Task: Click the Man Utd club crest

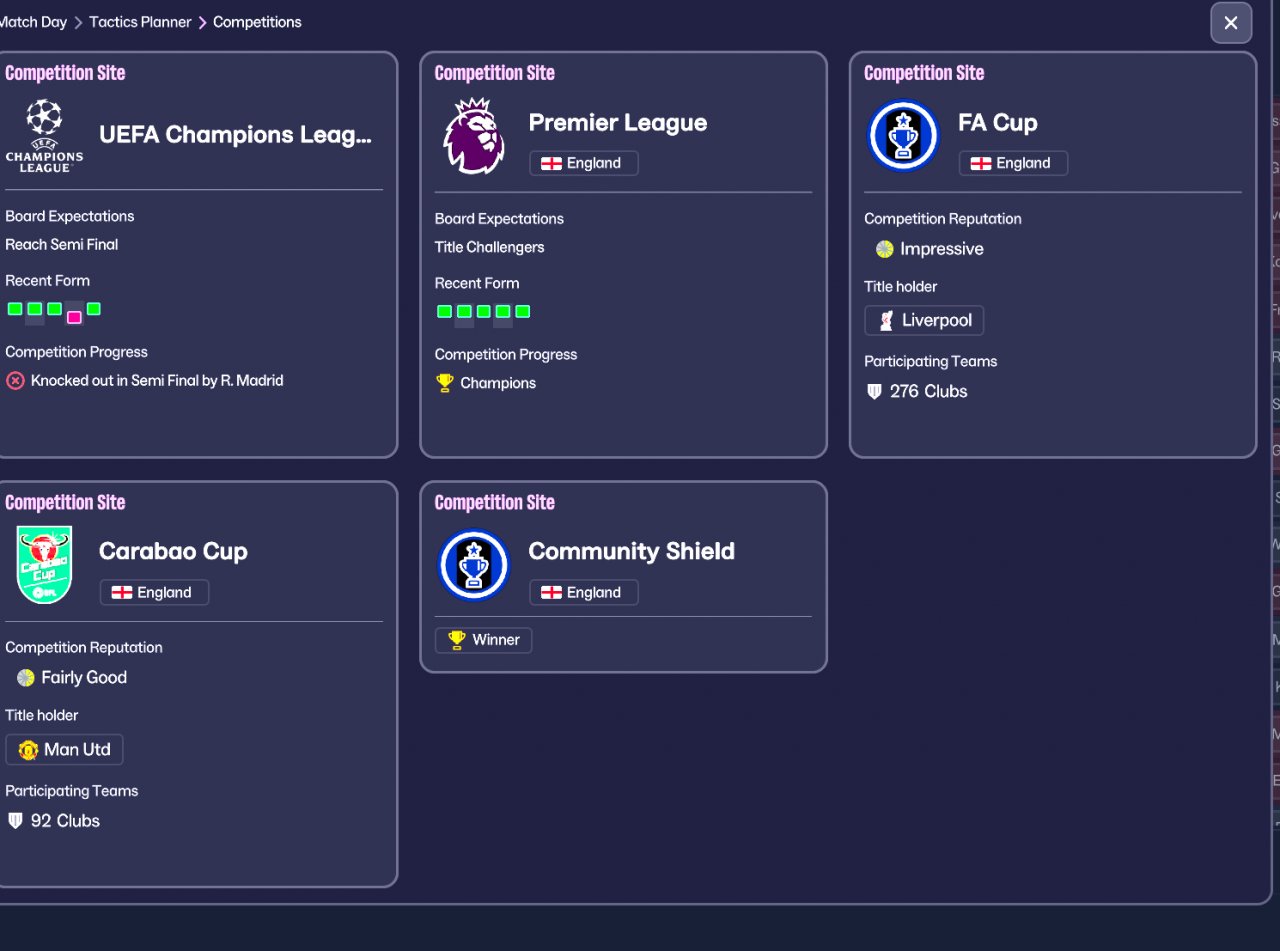Action: 28,750
